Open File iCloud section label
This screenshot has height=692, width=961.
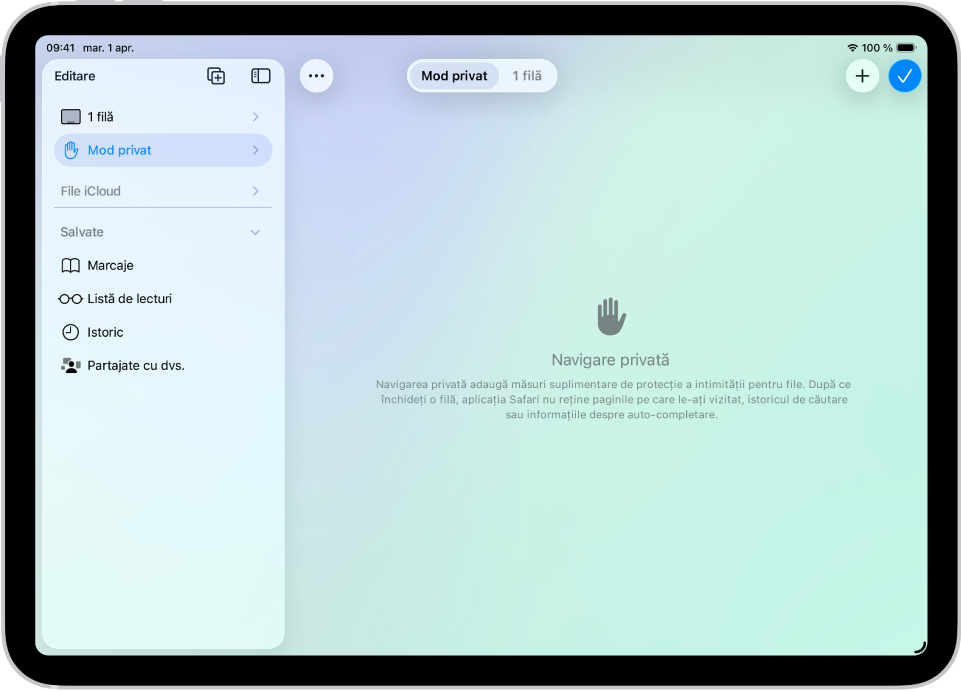click(91, 191)
